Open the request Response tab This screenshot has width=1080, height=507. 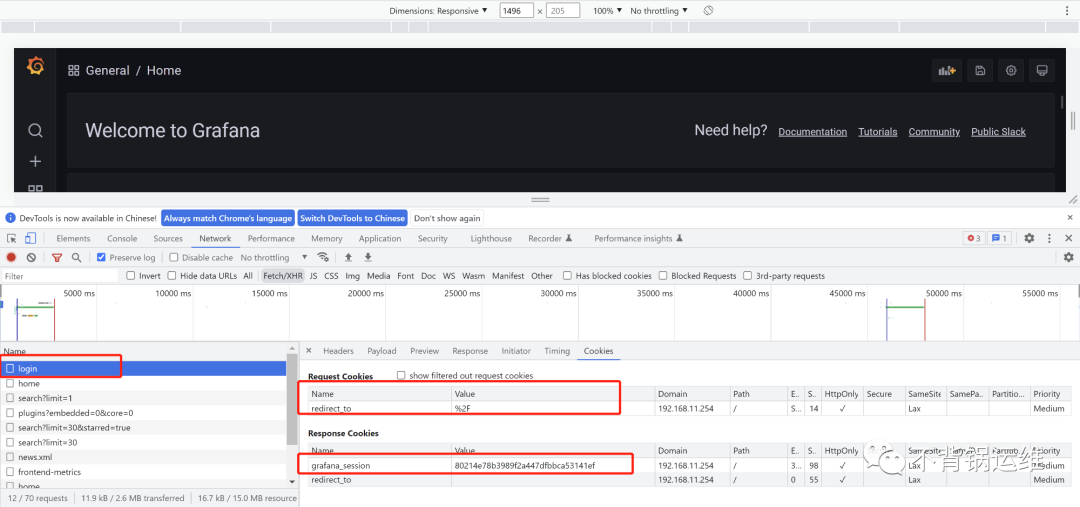point(470,351)
